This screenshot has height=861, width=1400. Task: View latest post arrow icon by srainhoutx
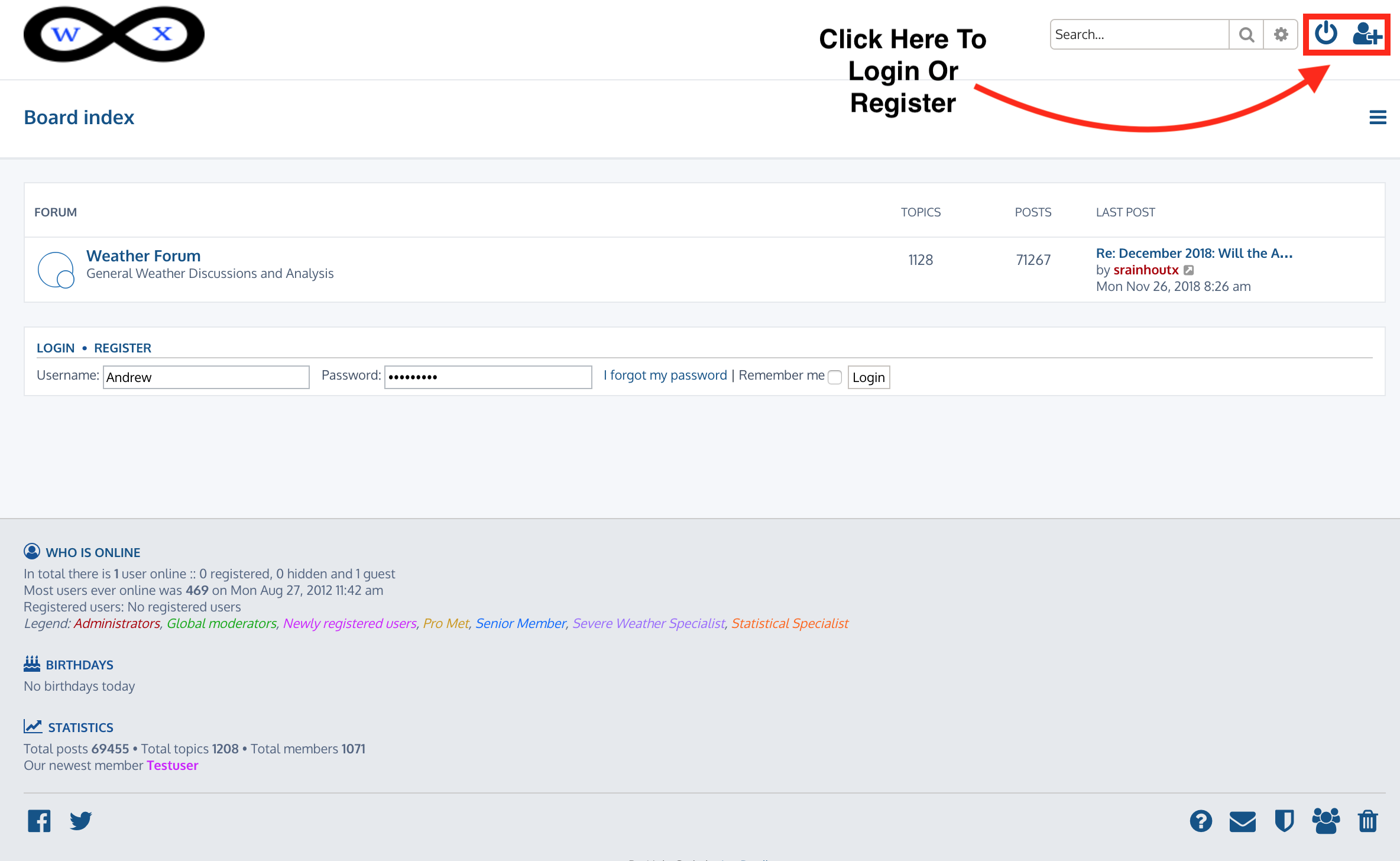[x=1189, y=270]
